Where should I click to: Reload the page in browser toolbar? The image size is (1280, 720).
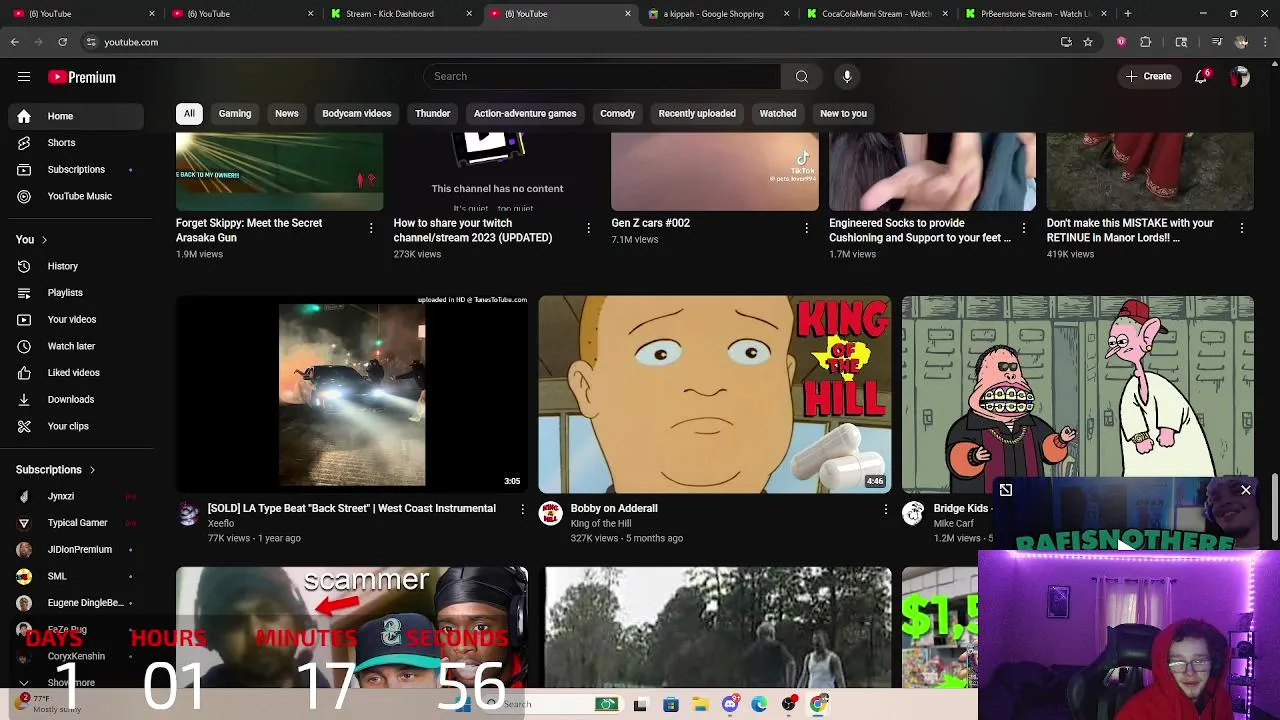coord(62,42)
